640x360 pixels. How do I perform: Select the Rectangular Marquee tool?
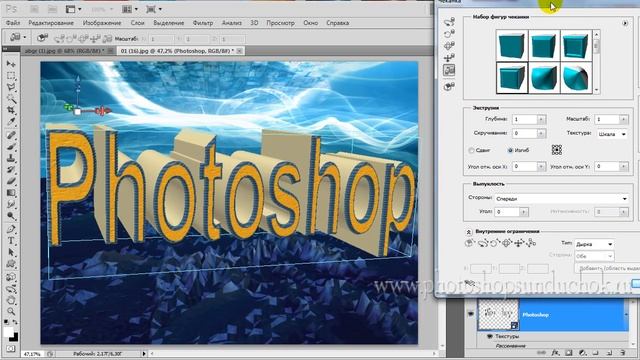11,76
